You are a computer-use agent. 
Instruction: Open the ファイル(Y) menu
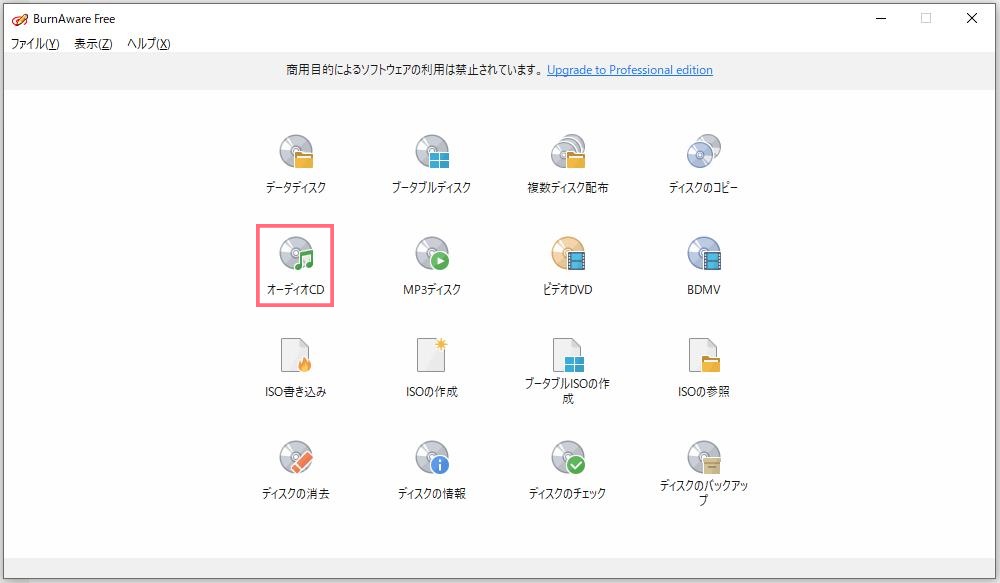(35, 44)
